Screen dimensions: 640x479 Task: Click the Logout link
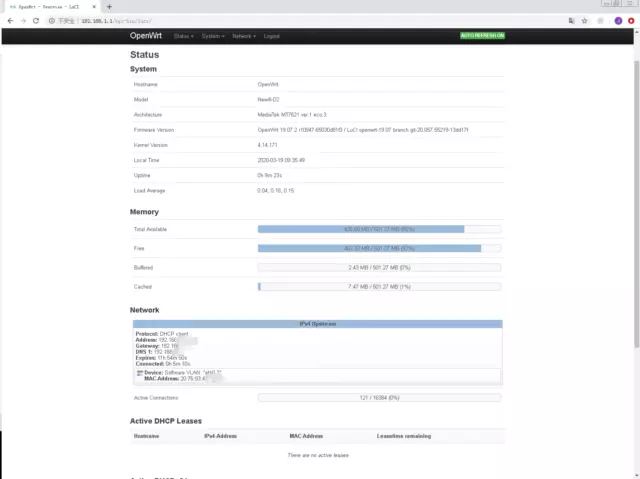[x=271, y=36]
